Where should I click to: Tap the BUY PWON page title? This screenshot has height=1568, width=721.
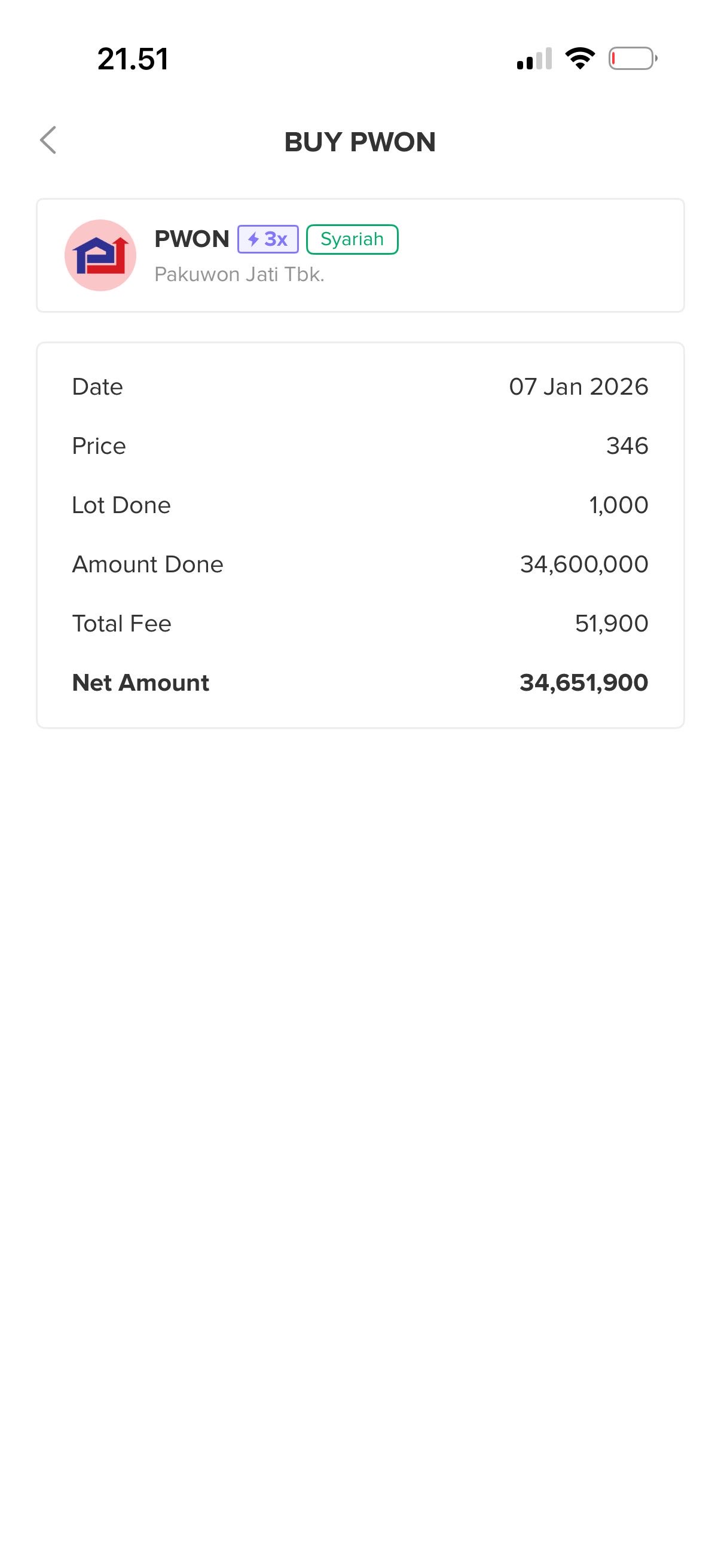point(360,142)
